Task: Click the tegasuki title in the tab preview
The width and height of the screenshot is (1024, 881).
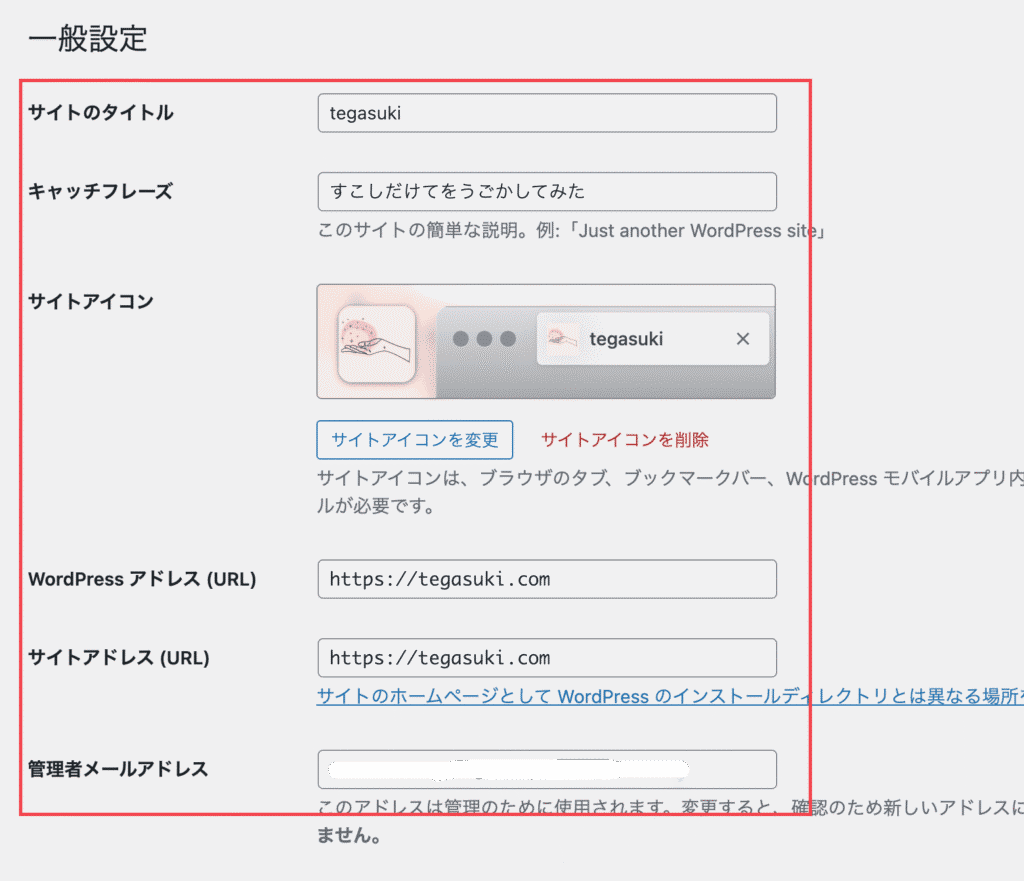Action: coord(626,339)
